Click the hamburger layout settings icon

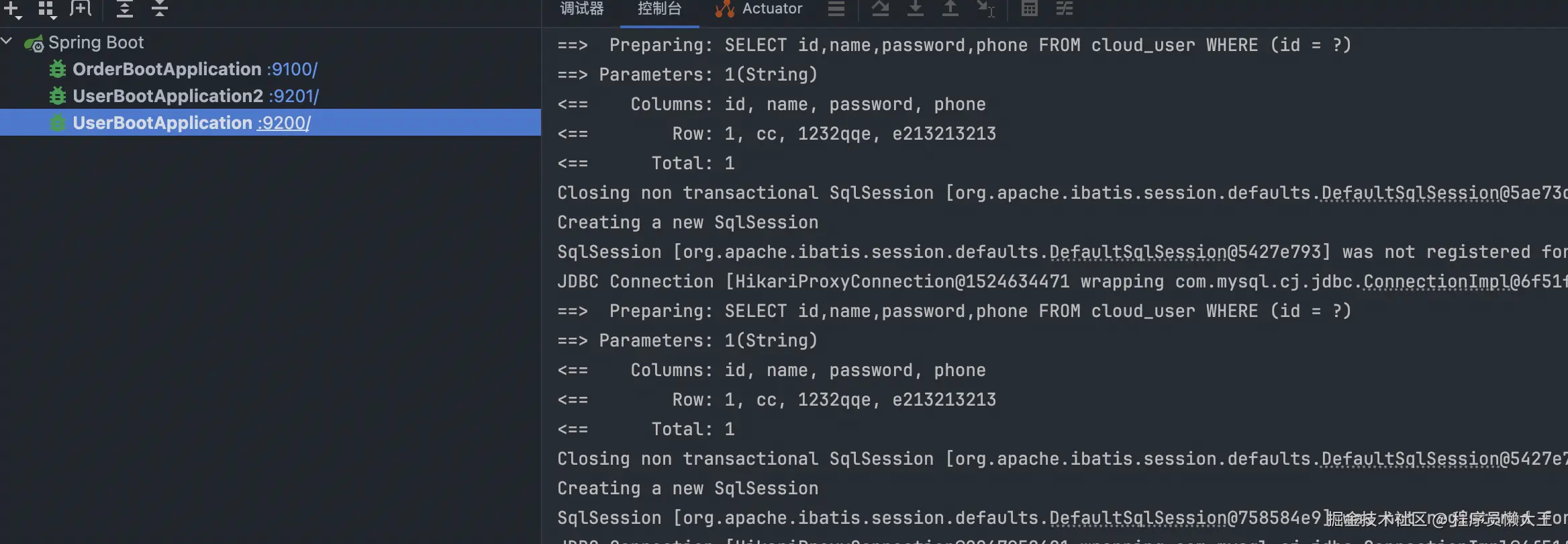tap(836, 9)
